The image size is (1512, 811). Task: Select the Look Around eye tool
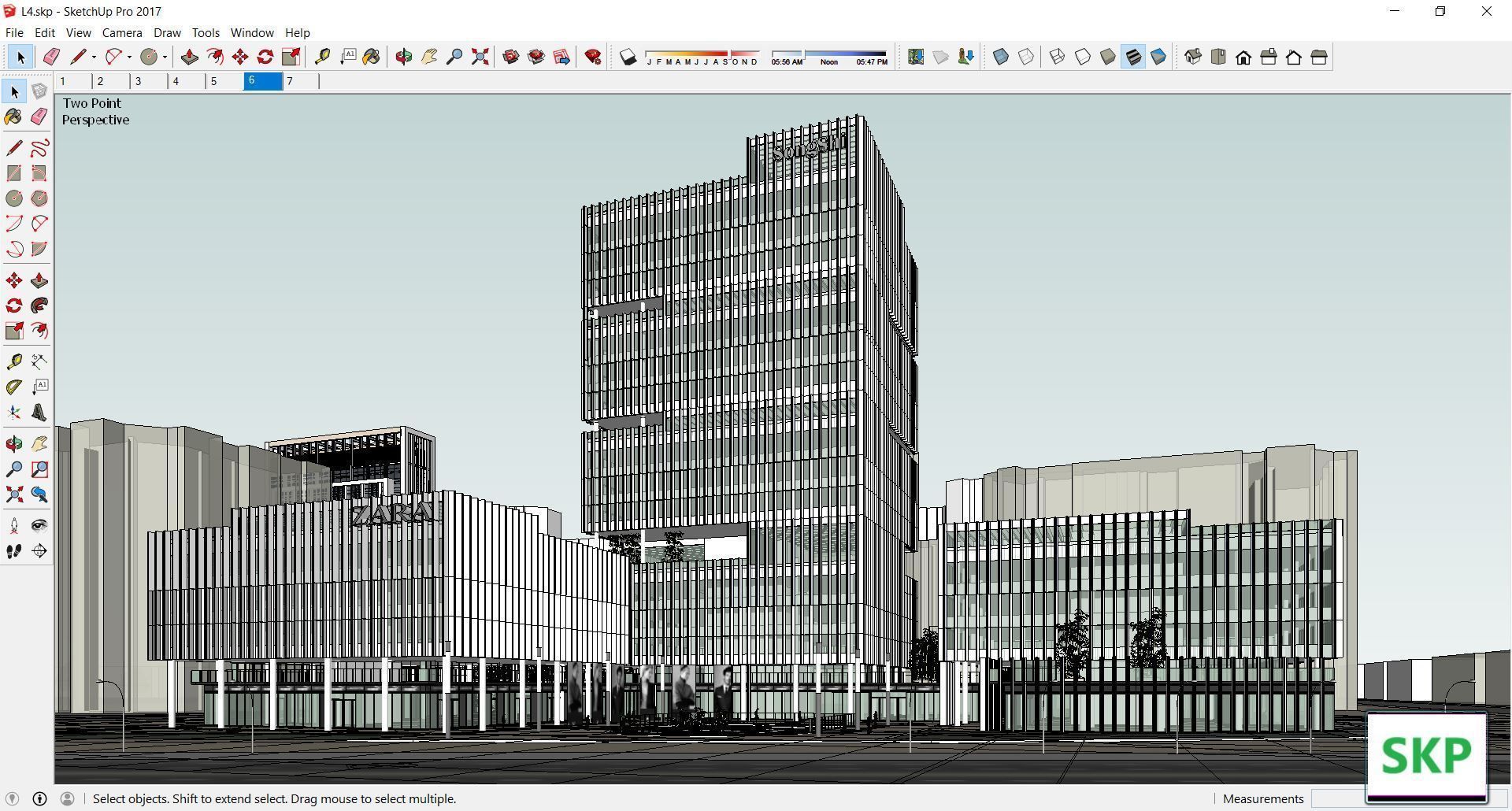(x=39, y=526)
